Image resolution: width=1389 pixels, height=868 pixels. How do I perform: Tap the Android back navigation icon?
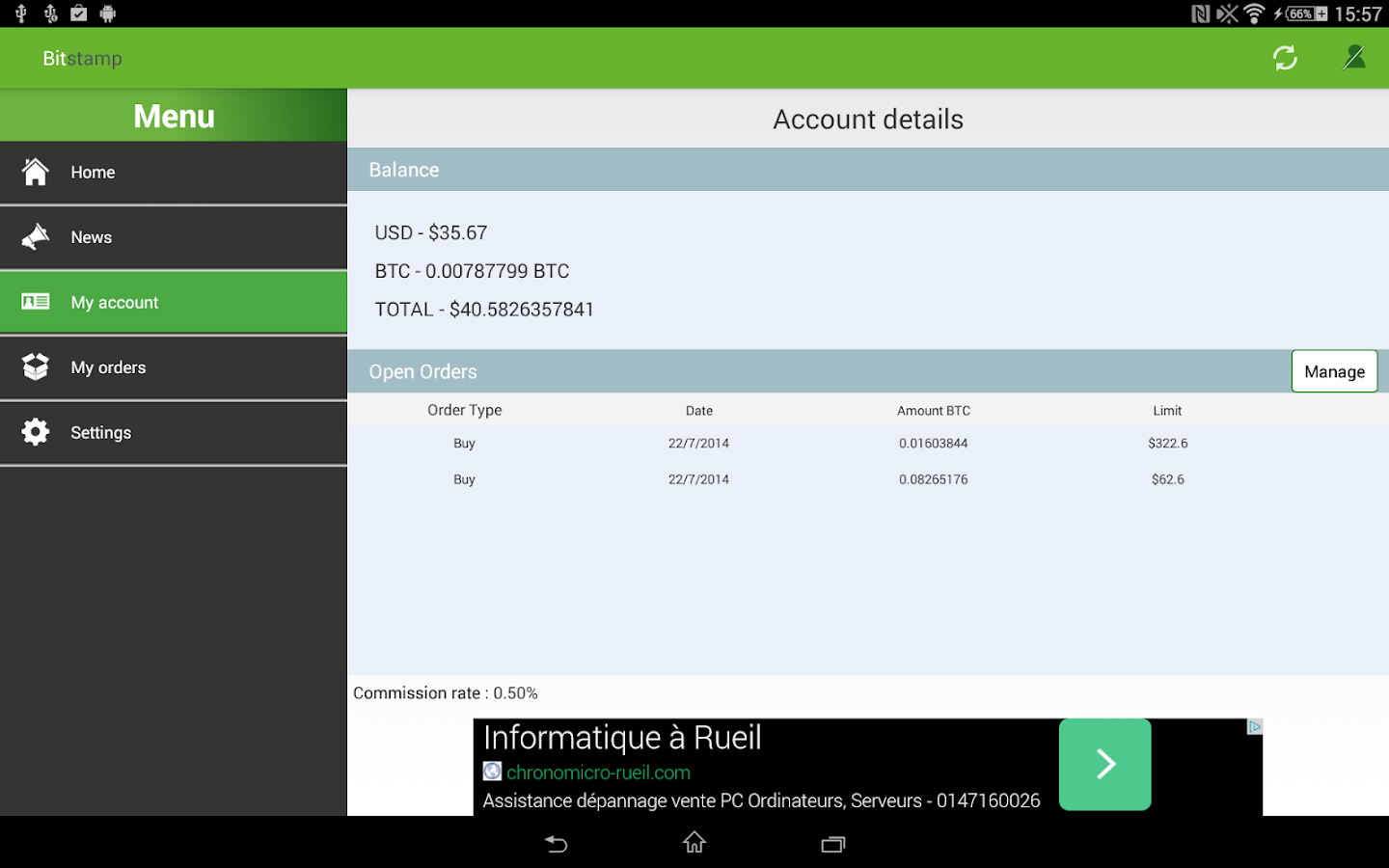[556, 844]
